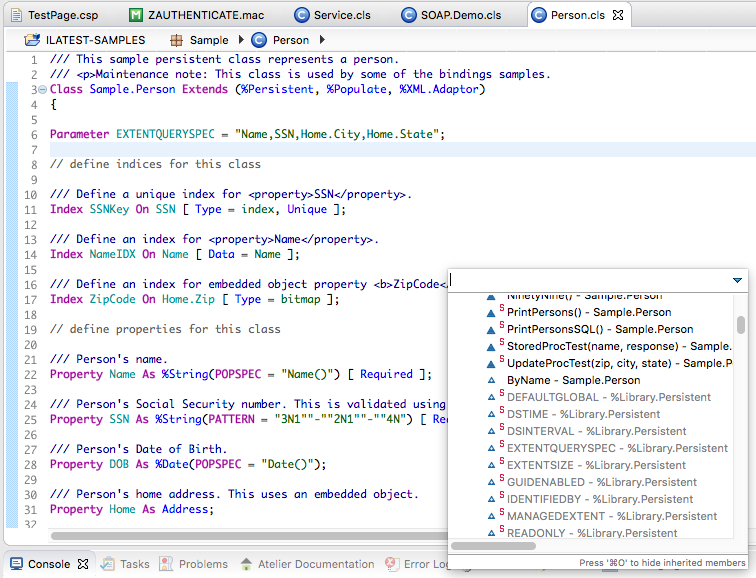
Task: Open the Tasks view tab
Action: (x=135, y=564)
